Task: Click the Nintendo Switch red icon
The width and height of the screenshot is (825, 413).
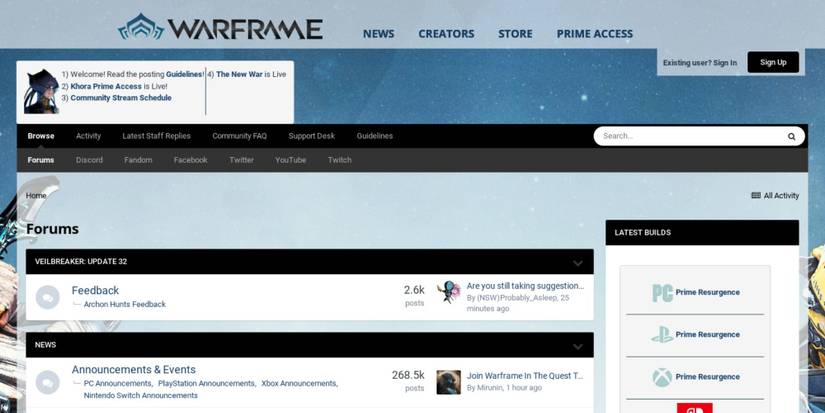Action: [x=695, y=408]
